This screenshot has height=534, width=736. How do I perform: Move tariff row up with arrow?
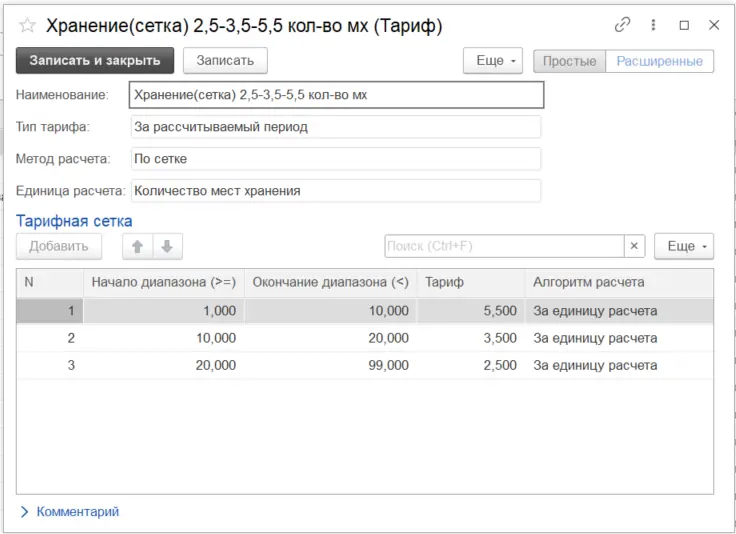click(x=138, y=246)
